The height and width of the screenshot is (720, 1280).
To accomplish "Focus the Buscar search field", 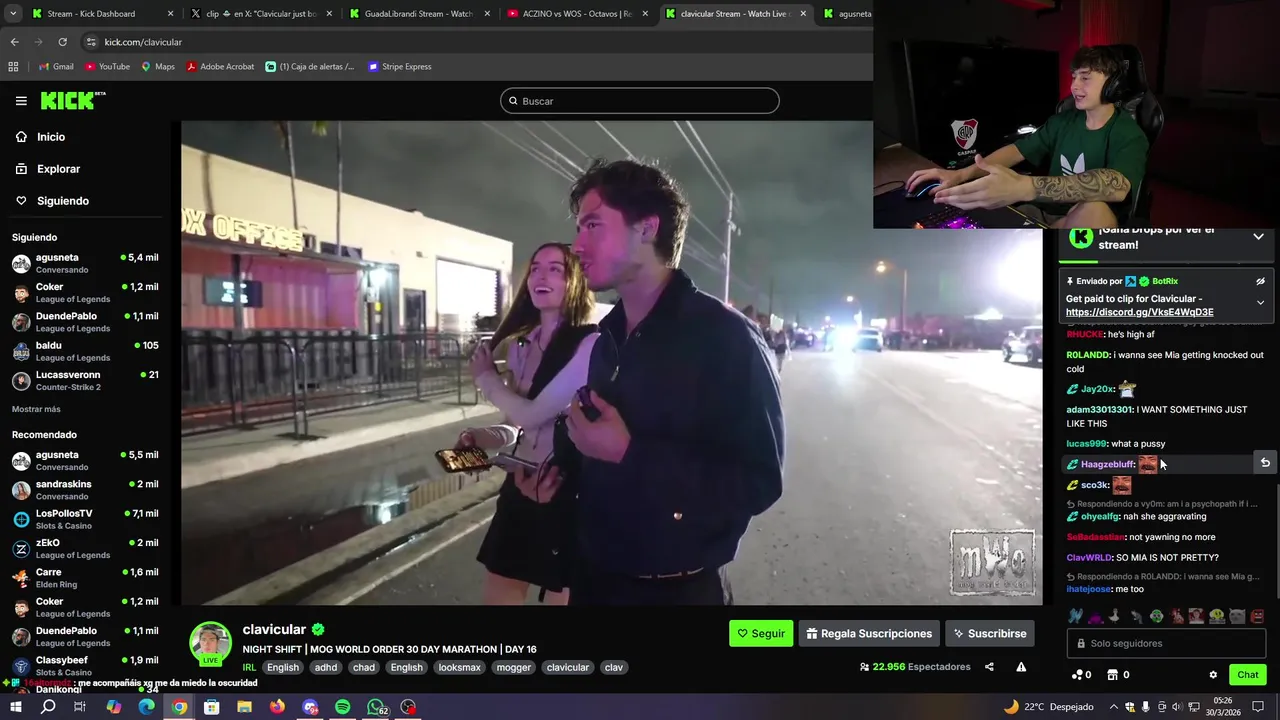I will tap(640, 101).
